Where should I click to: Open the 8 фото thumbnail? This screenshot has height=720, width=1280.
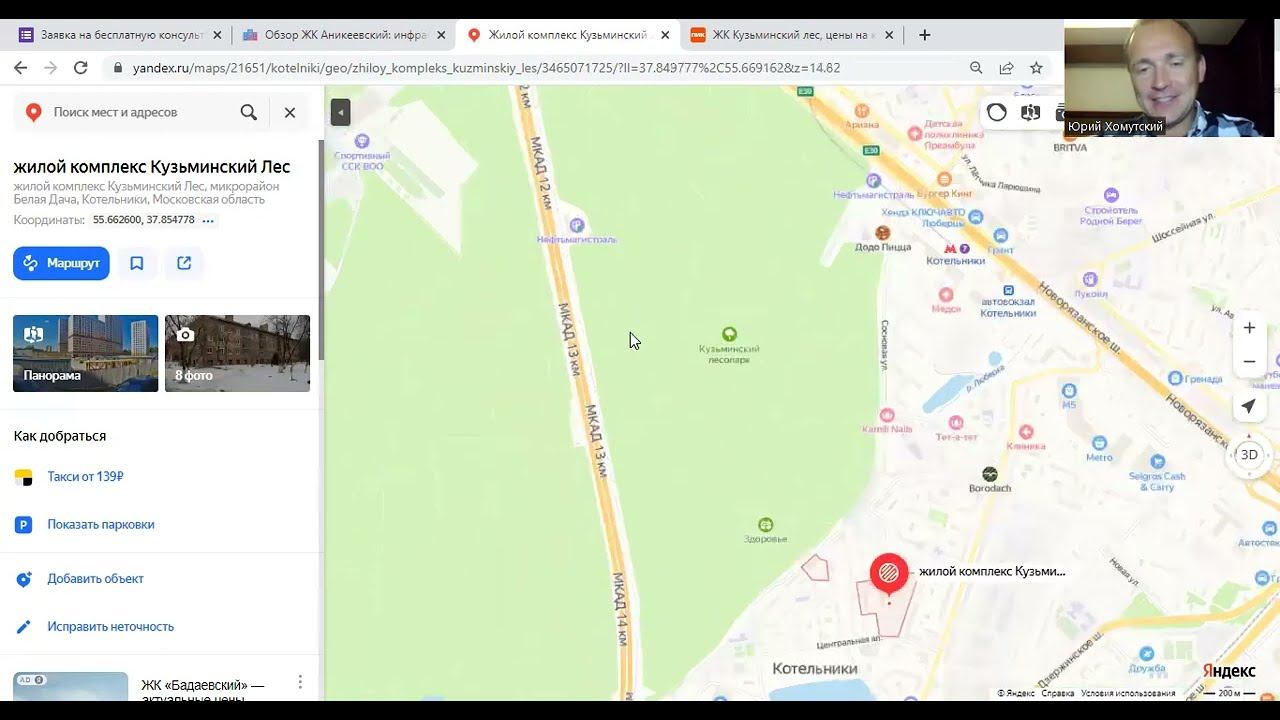click(237, 353)
